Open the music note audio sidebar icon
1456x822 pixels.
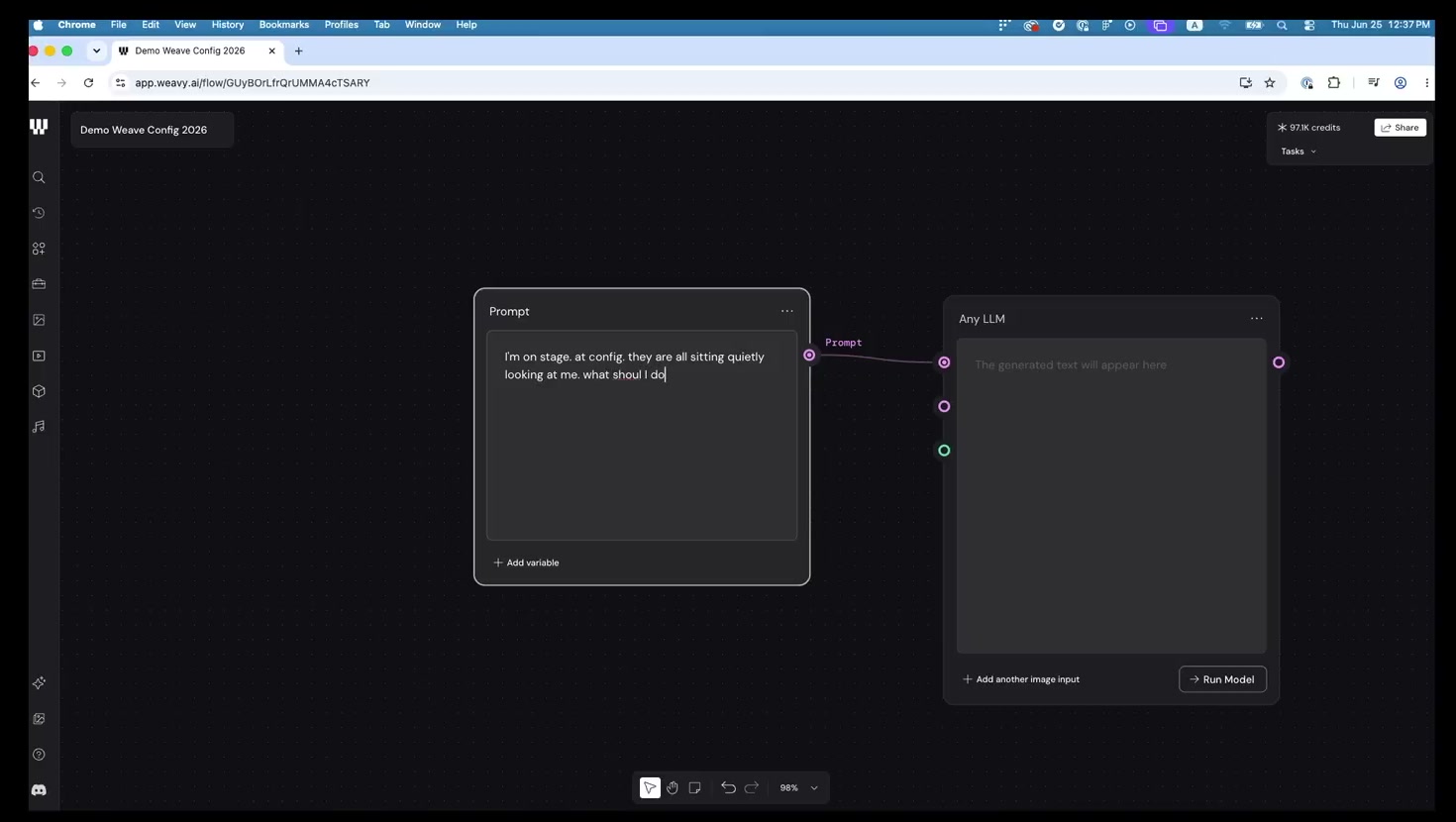[x=39, y=427]
